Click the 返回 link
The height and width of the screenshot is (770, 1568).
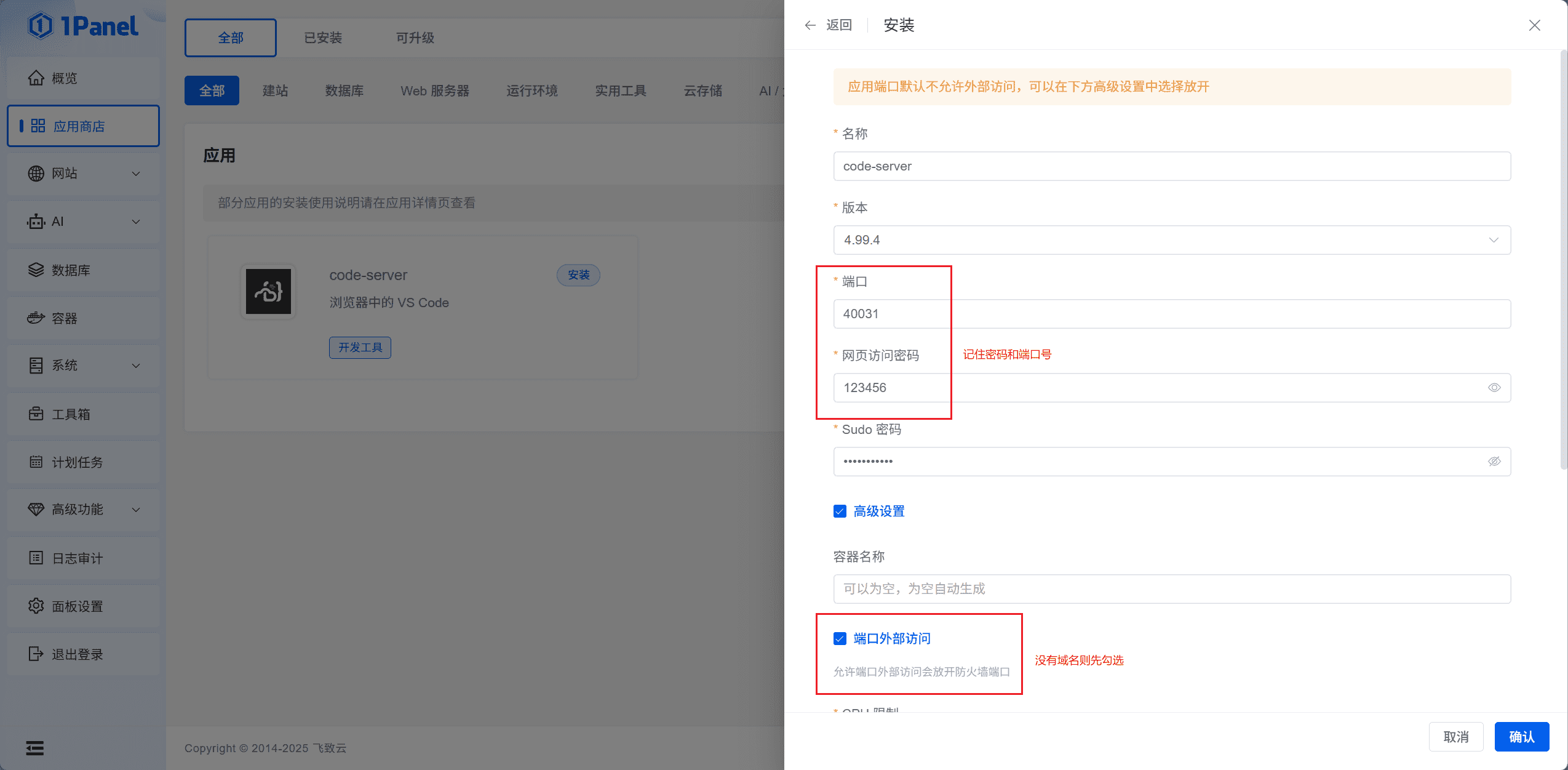(839, 25)
